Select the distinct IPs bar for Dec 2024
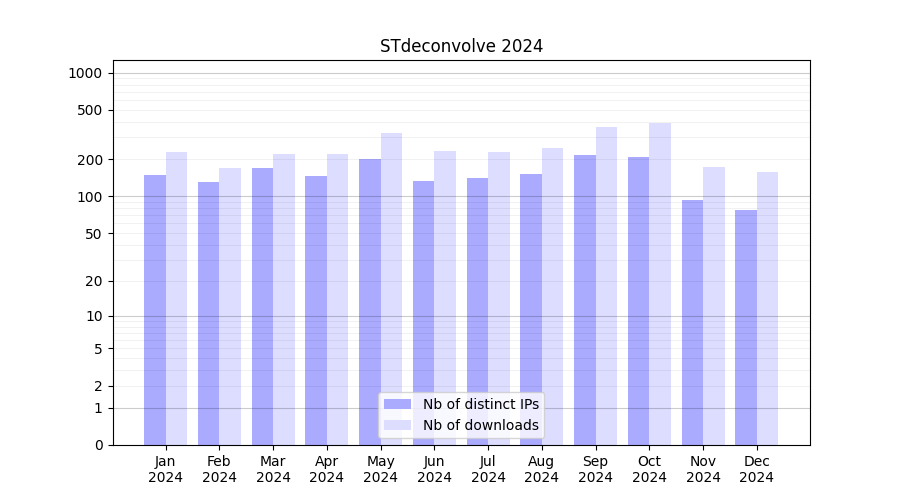 pos(746,327)
